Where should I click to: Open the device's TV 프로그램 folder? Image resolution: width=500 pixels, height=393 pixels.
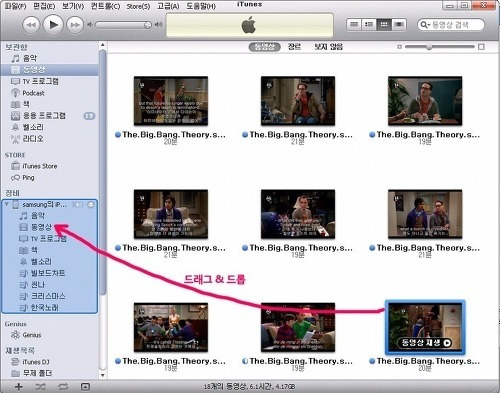50,239
